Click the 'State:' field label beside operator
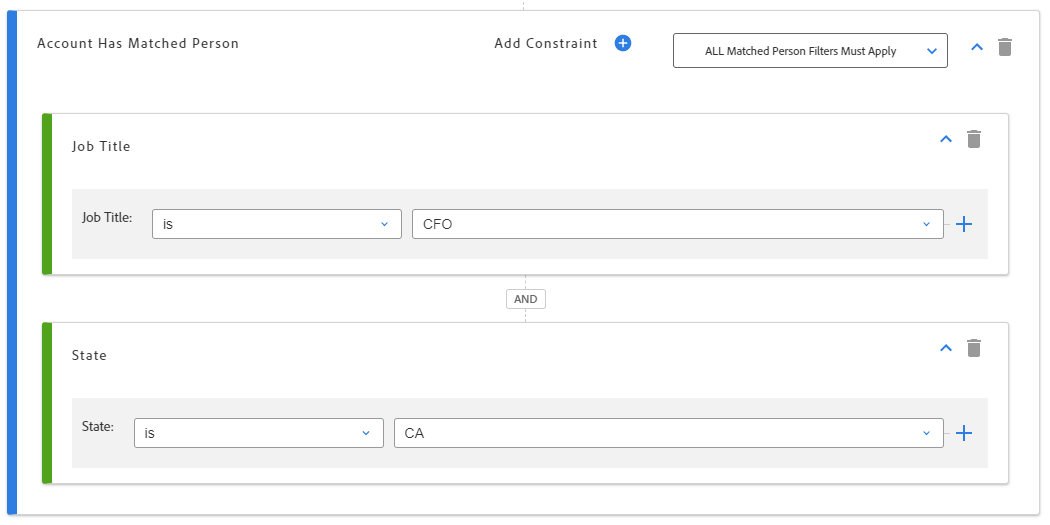Screen dimensions: 1050x525 point(97,426)
